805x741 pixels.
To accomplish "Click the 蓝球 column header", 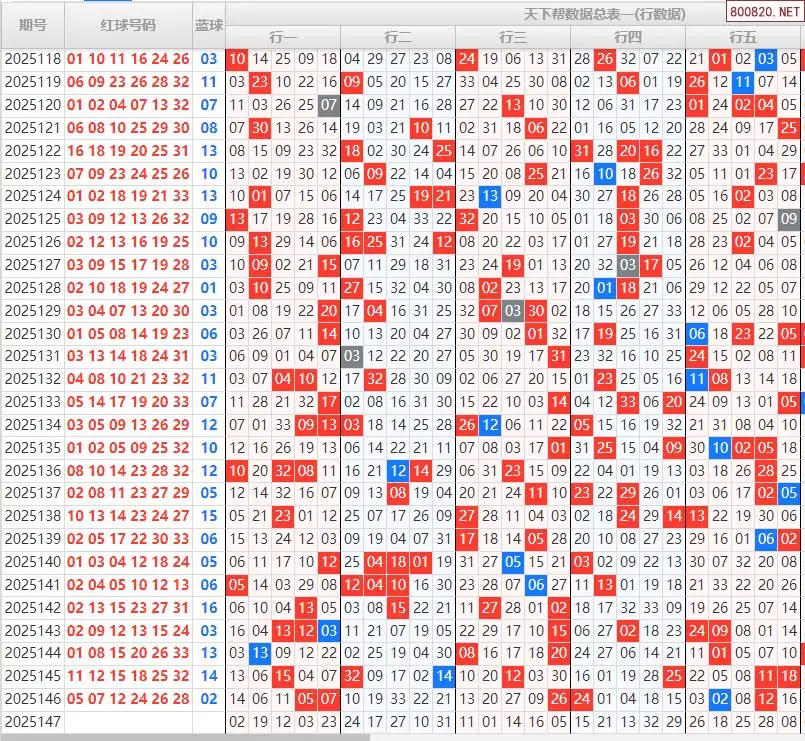I will click(208, 25).
